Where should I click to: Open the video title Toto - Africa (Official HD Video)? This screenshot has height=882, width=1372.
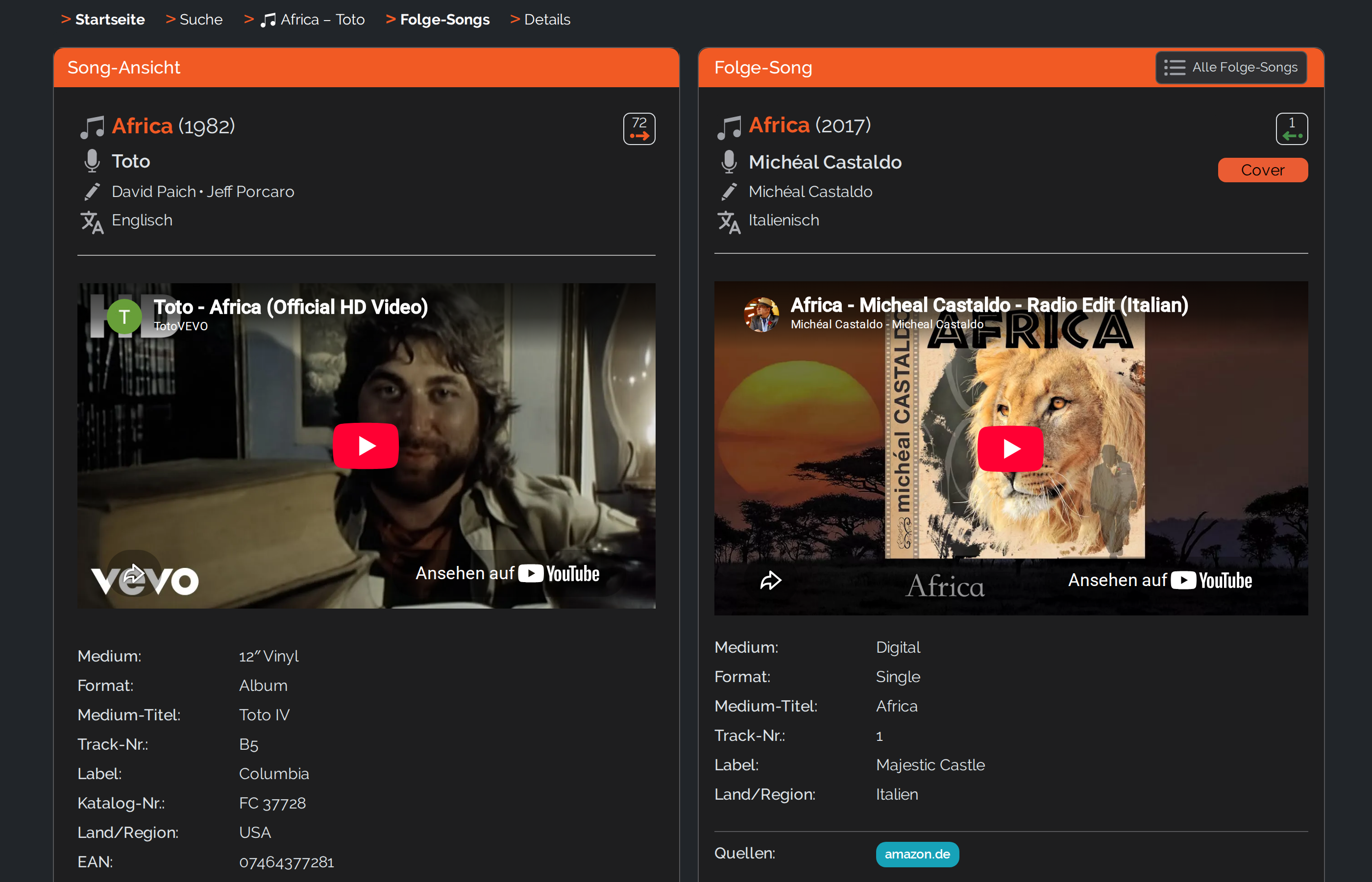pos(290,307)
